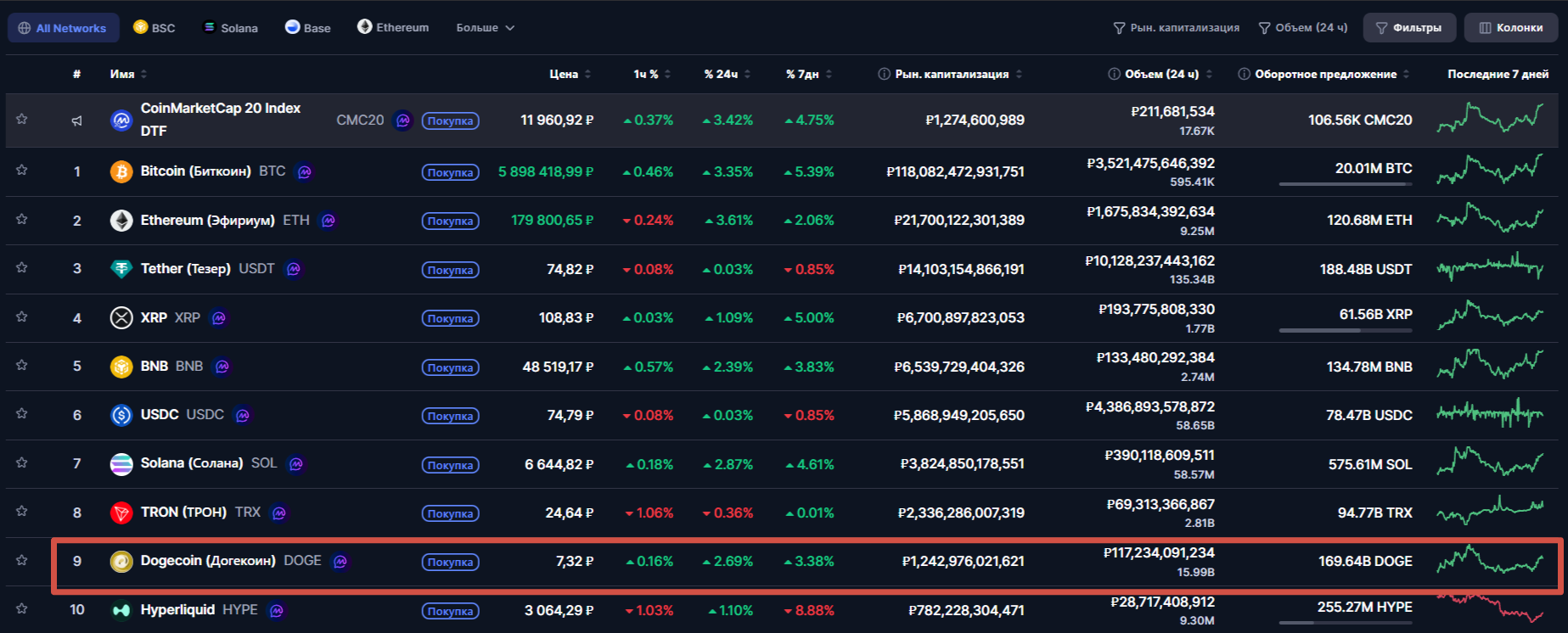Click the purple chart badge next to XRP

pyautogui.click(x=219, y=318)
